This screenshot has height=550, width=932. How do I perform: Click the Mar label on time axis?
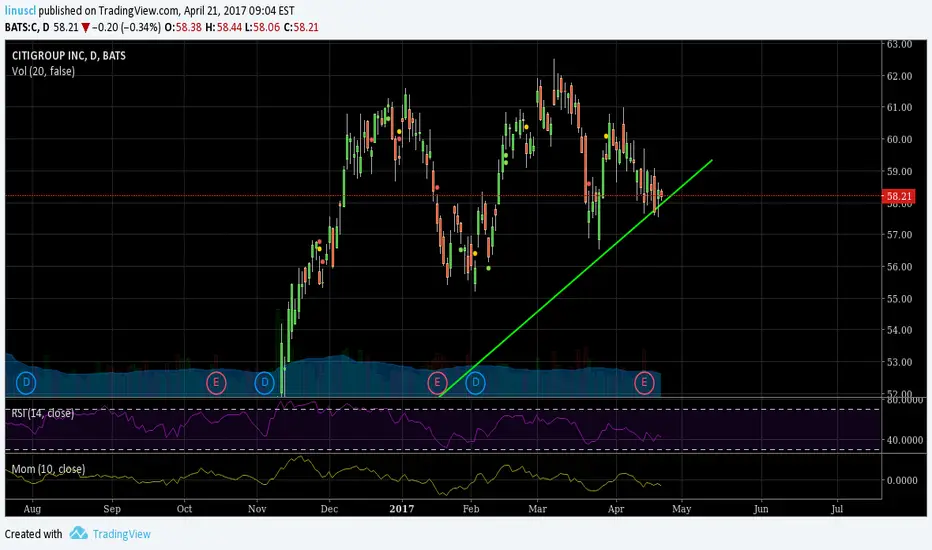coord(537,509)
